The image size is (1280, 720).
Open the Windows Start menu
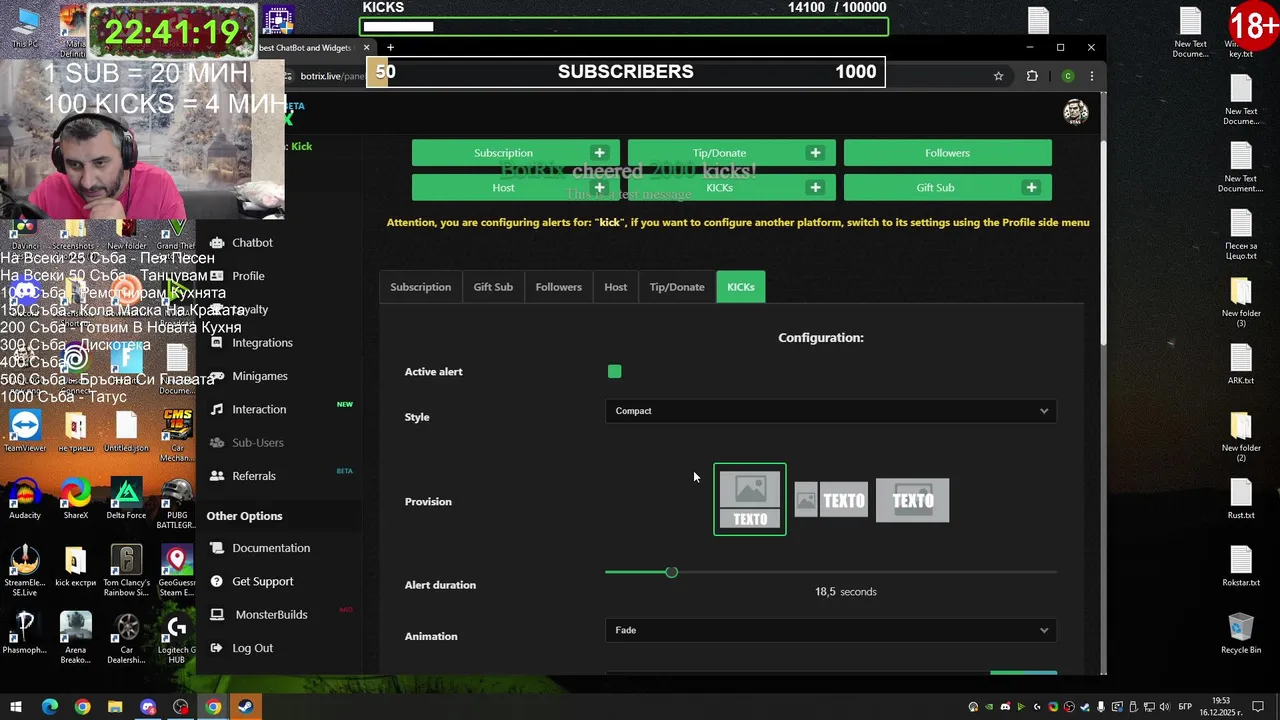click(x=17, y=707)
